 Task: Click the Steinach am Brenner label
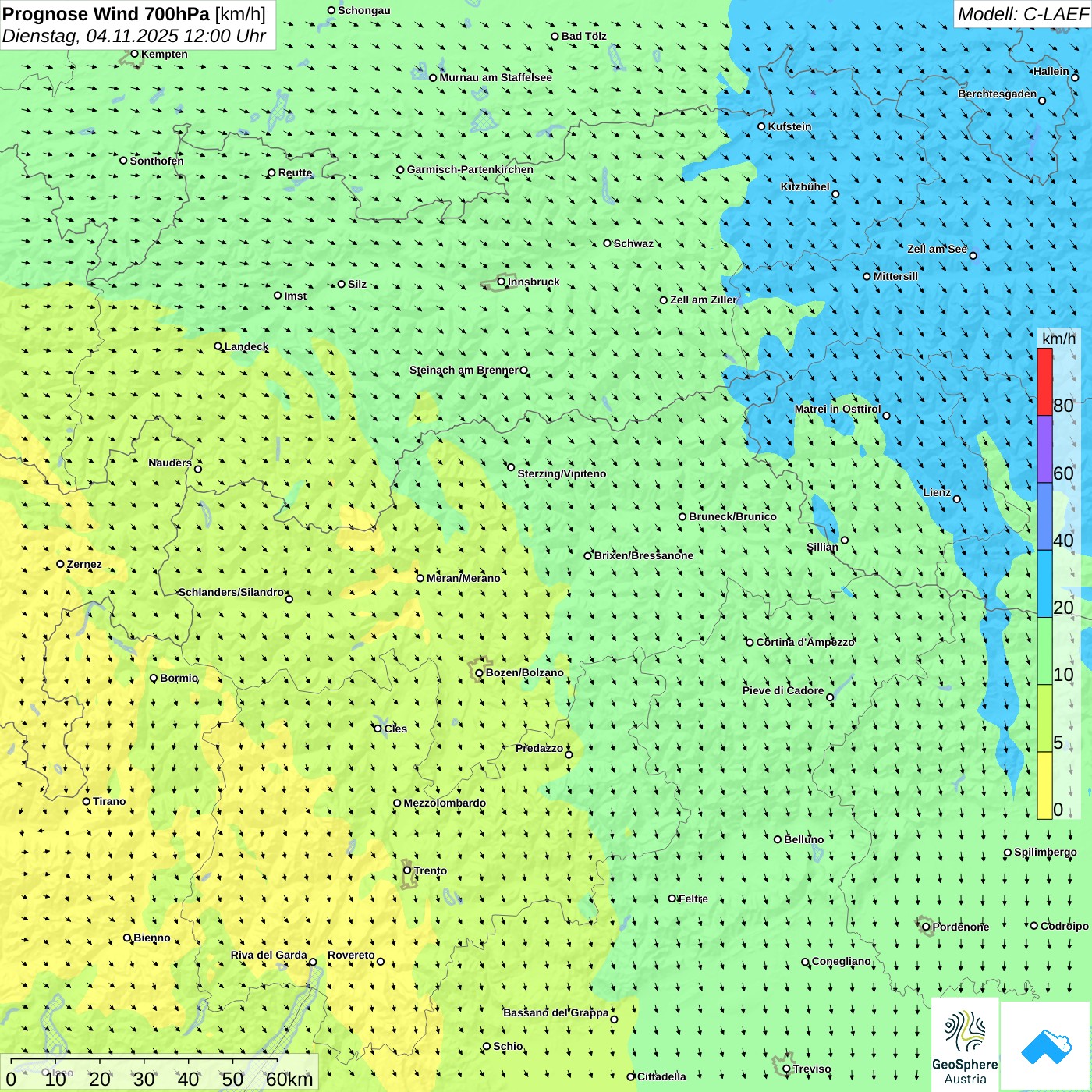[464, 370]
